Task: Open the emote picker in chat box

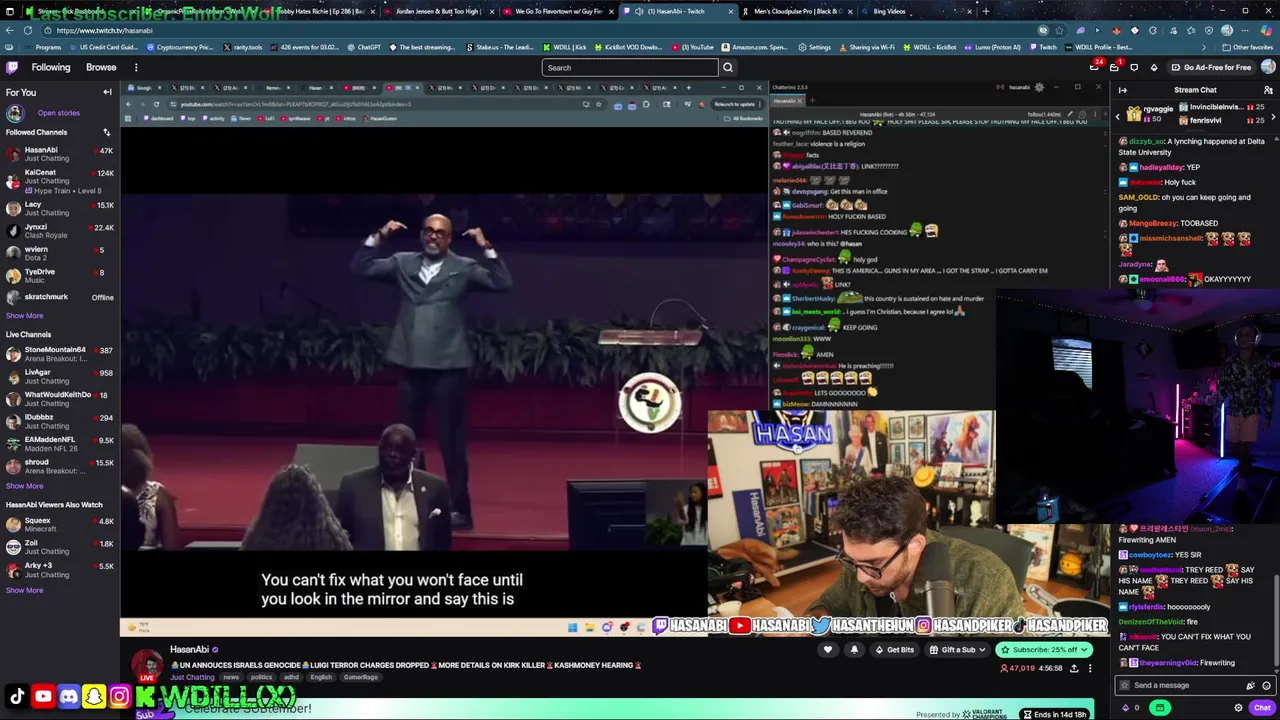Action: click(1266, 685)
